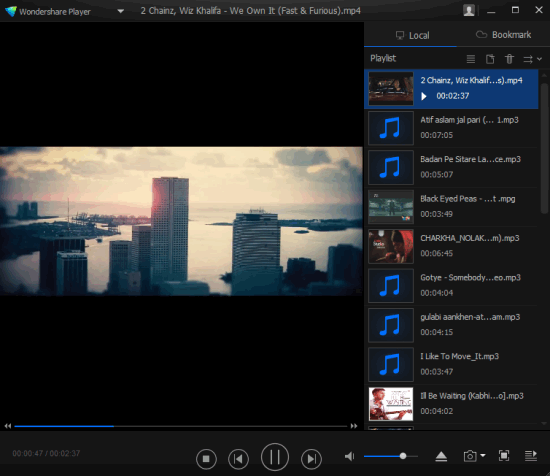The width and height of the screenshot is (550, 476).
Task: Go to the previous track
Action: point(238,458)
